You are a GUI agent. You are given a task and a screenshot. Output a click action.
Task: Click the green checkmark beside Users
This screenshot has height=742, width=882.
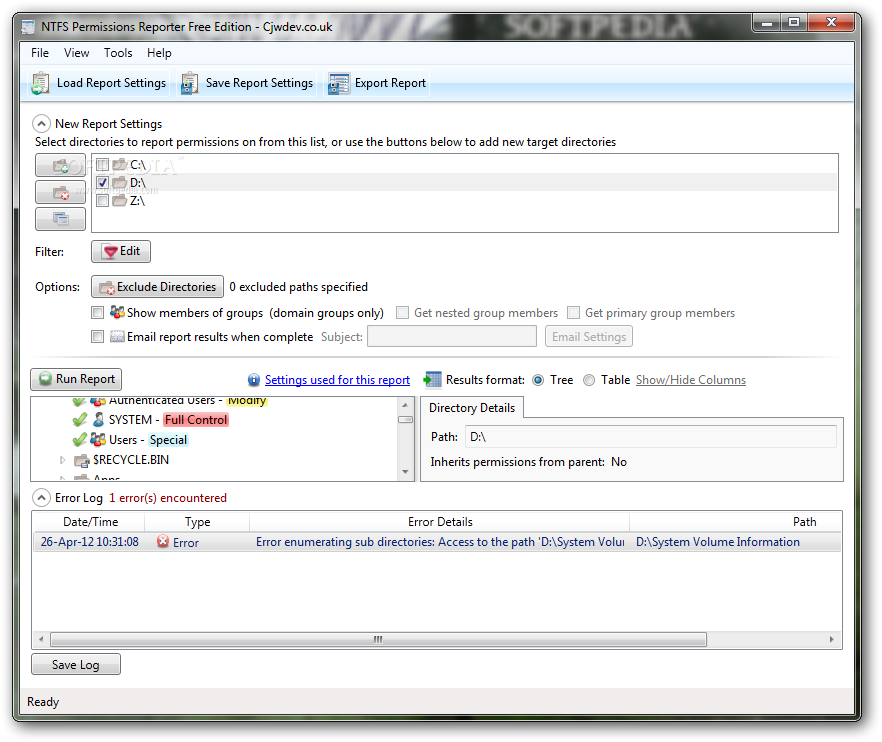80,439
